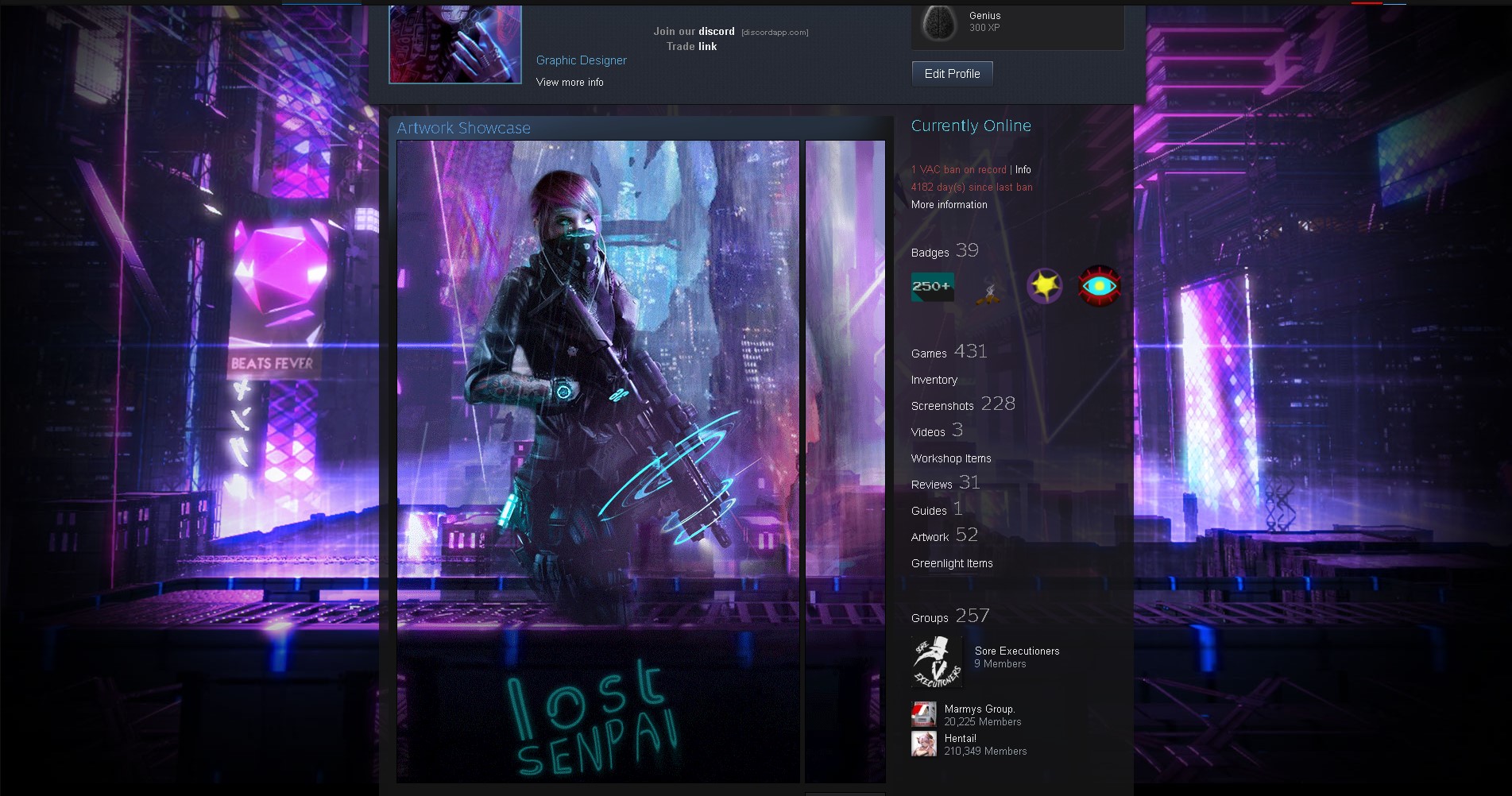The height and width of the screenshot is (796, 1512).
Task: Browse Workshop Items
Action: pos(951,458)
